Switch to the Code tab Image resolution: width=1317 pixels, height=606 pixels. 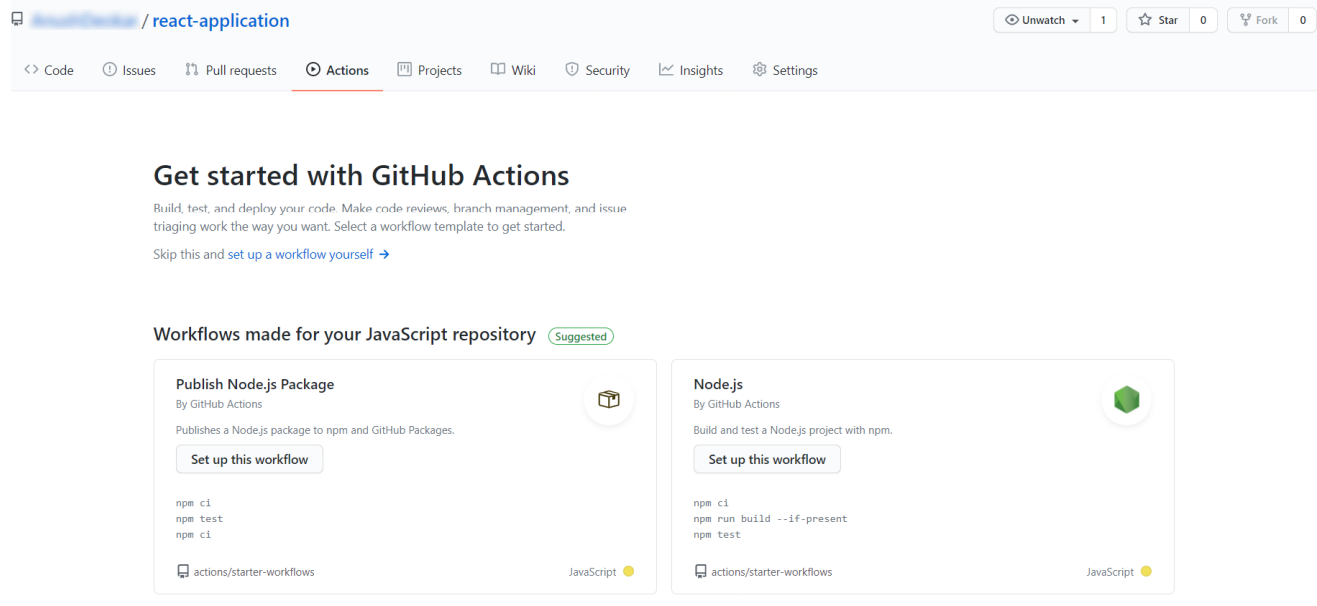[48, 70]
